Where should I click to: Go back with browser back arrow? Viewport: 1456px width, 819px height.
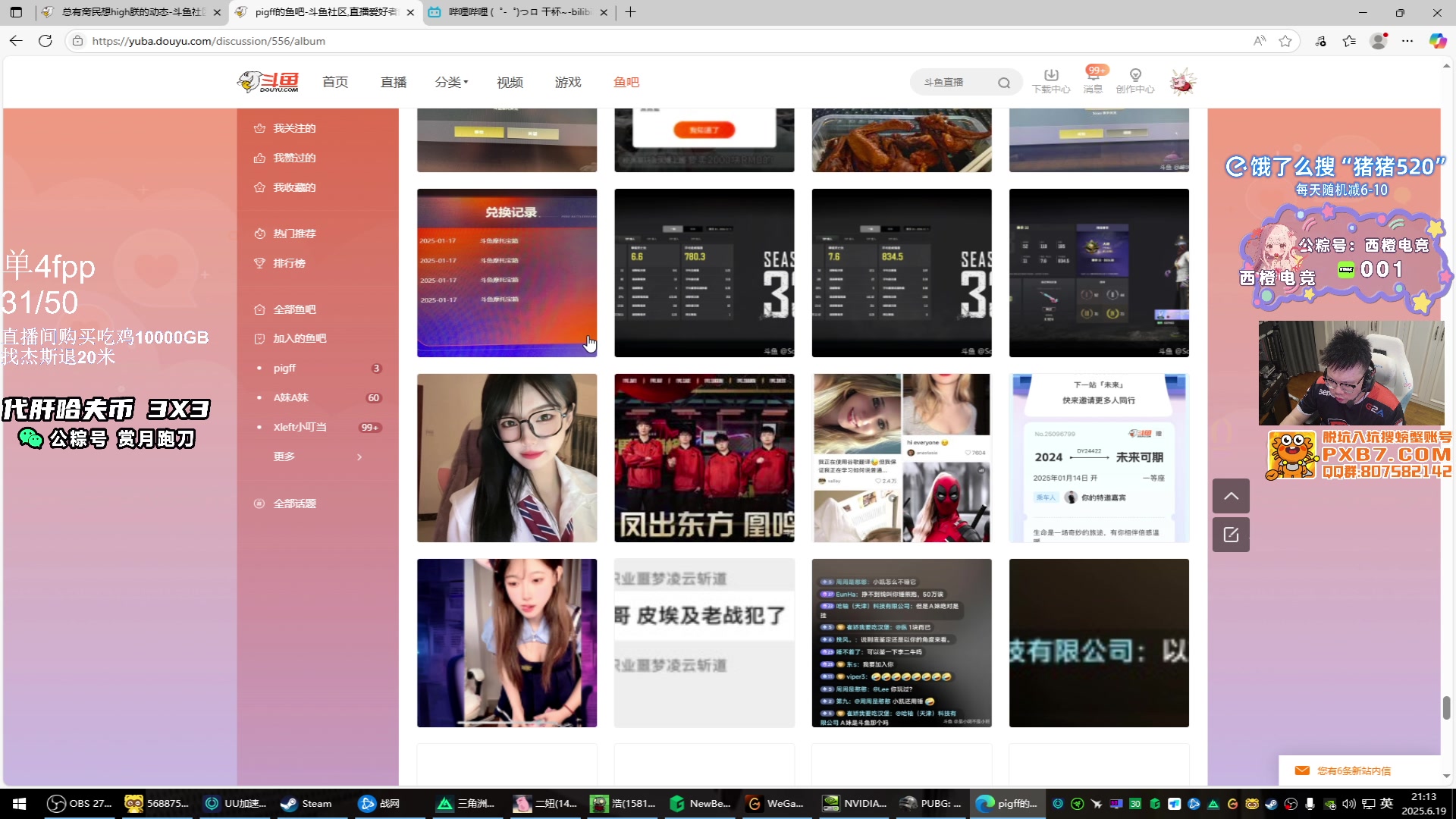tap(16, 41)
